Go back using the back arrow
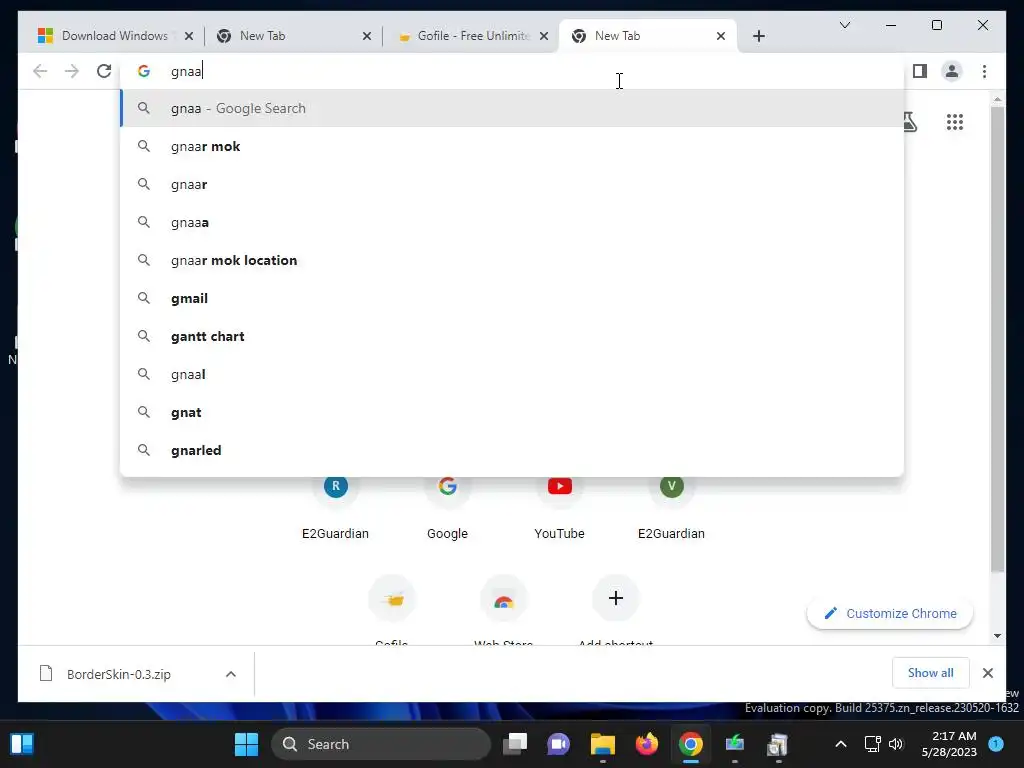The image size is (1024, 768). point(40,71)
